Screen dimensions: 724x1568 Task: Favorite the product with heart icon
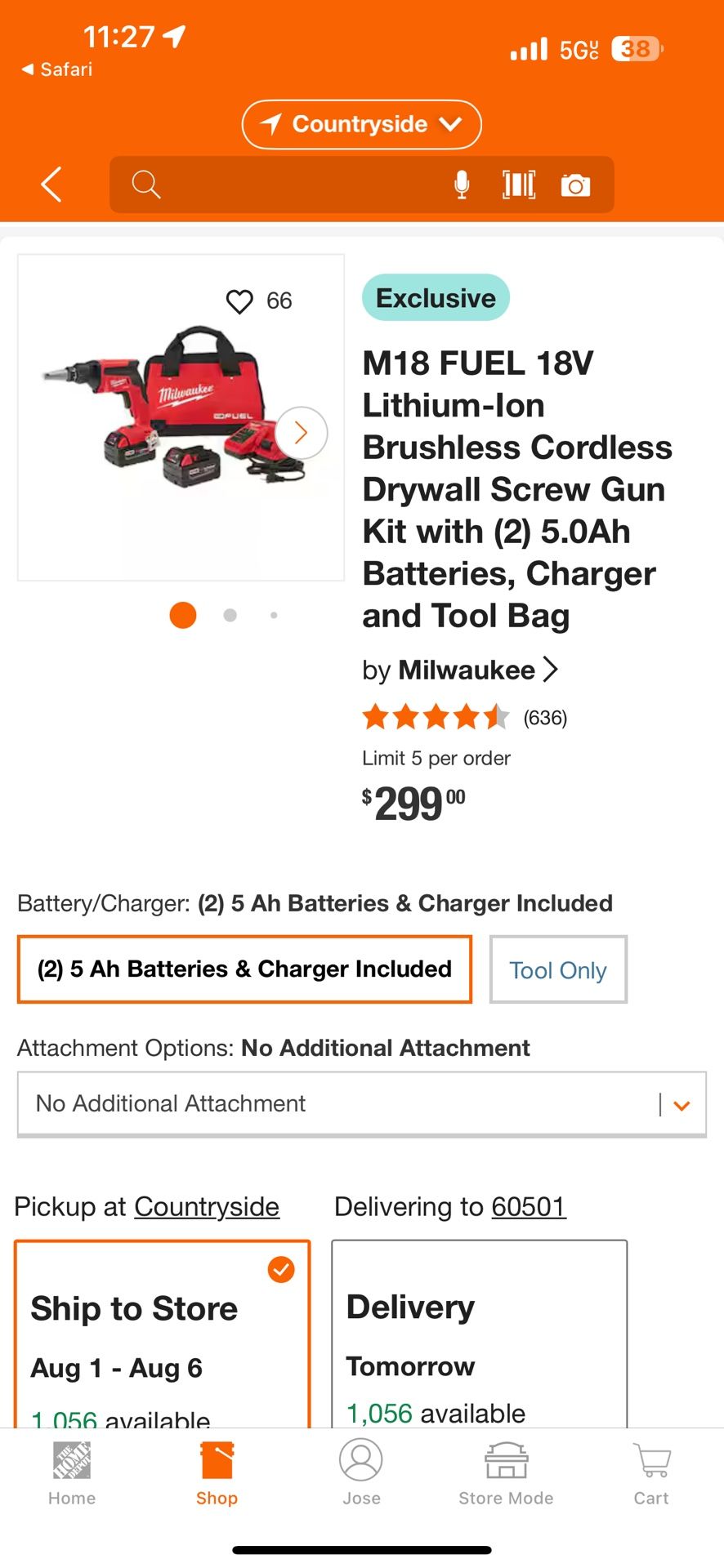pyautogui.click(x=239, y=301)
